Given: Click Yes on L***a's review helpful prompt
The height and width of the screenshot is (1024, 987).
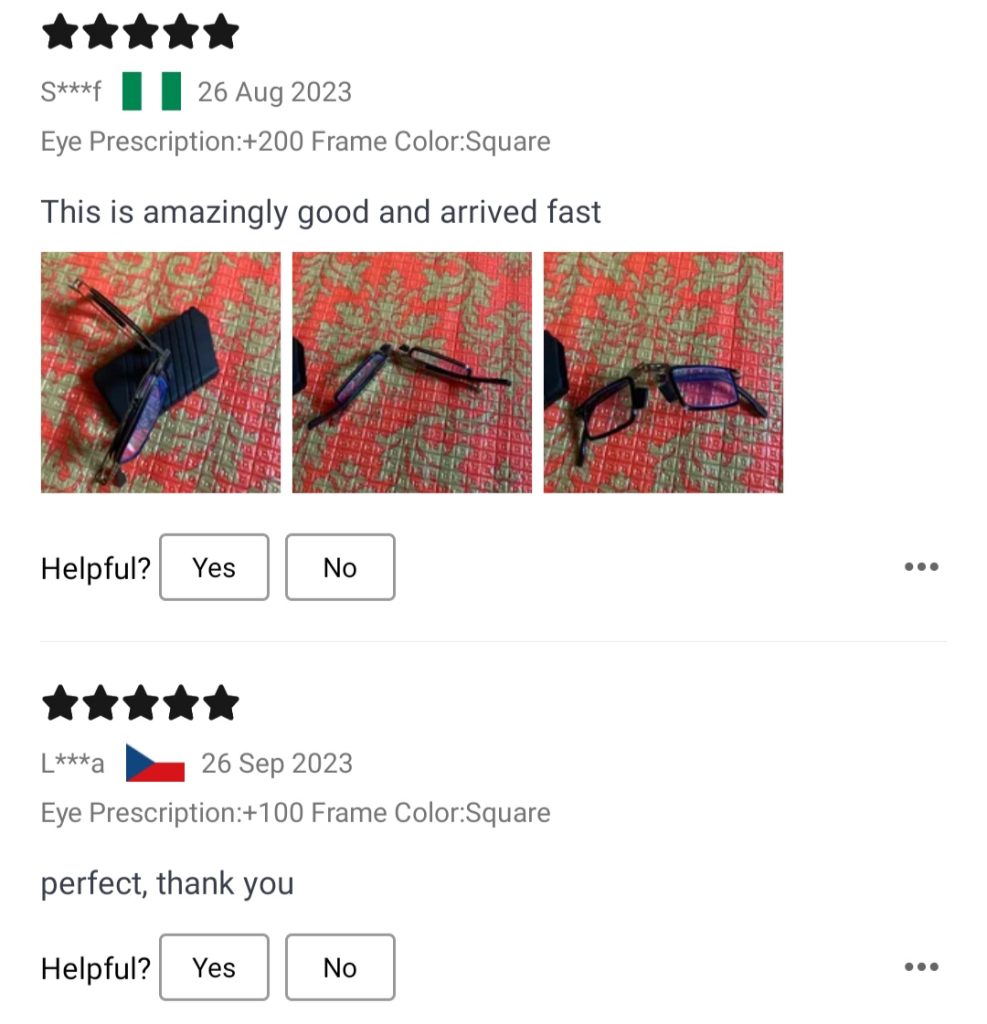Looking at the screenshot, I should pos(214,967).
